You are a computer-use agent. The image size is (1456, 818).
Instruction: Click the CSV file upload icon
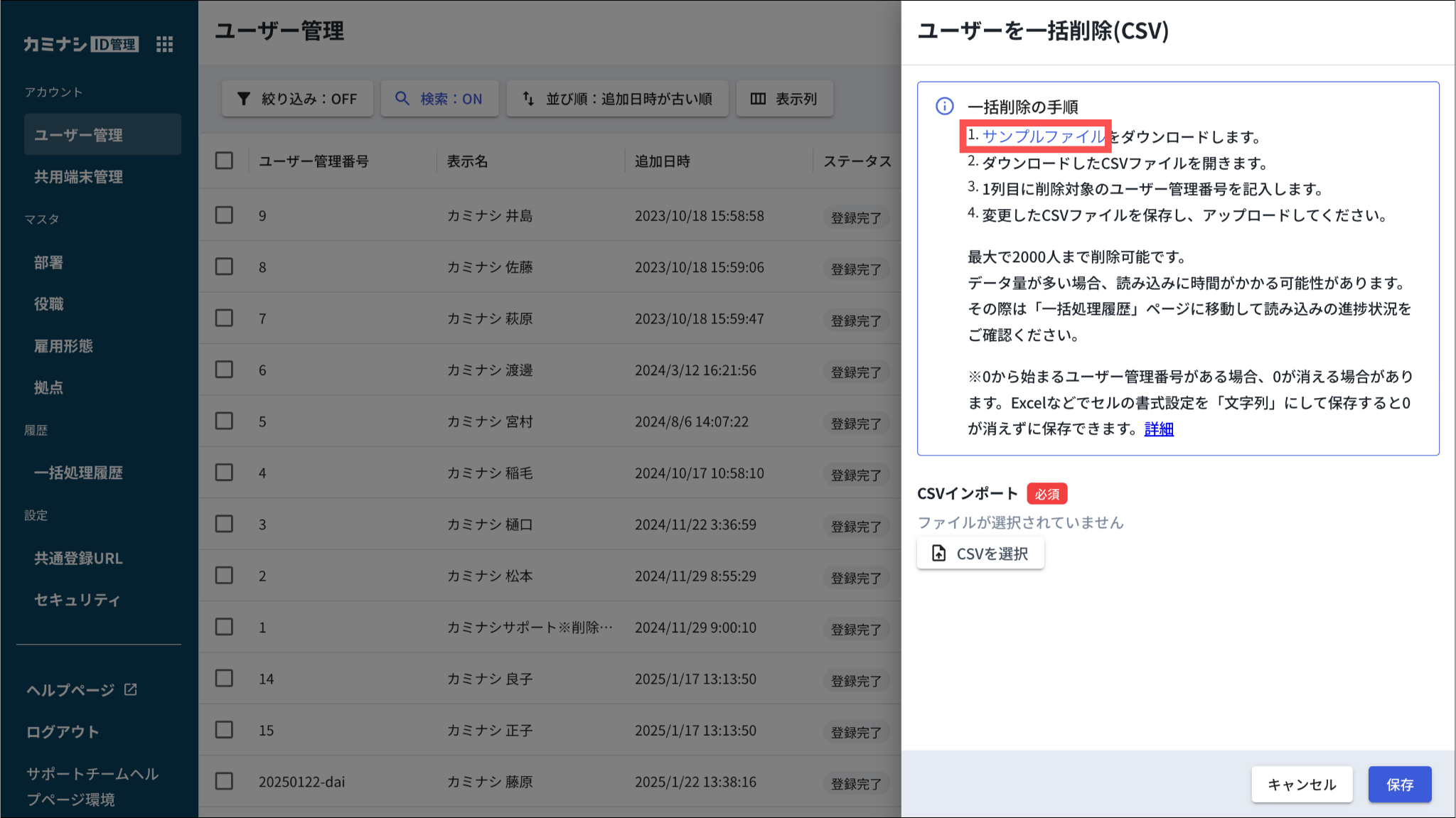point(938,554)
